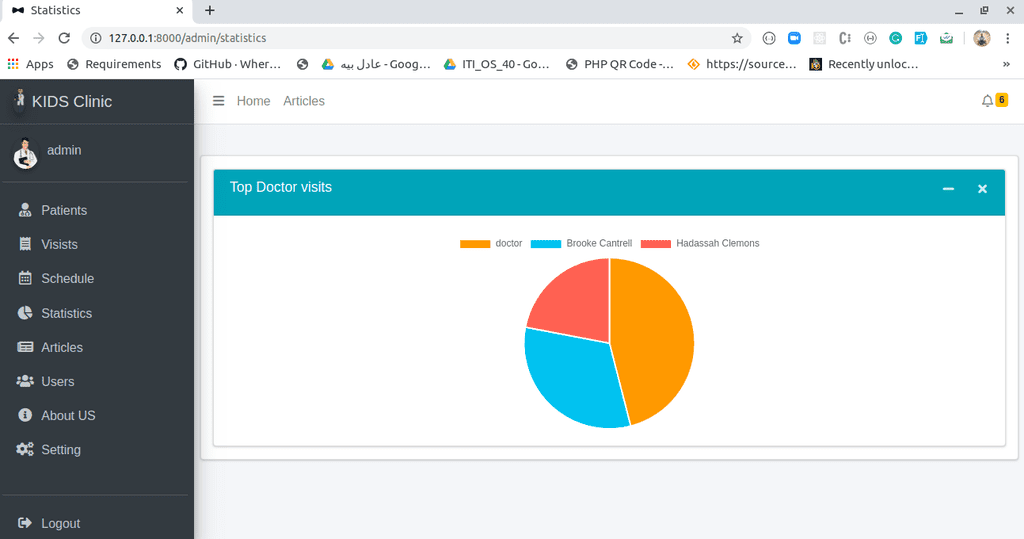
Task: Click the Users group icon
Action: (x=25, y=381)
